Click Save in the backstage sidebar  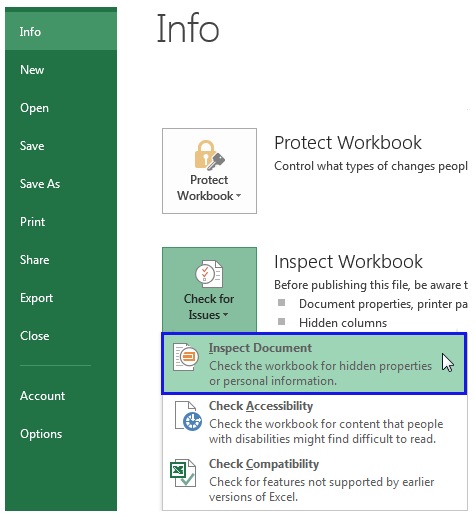tap(61, 146)
